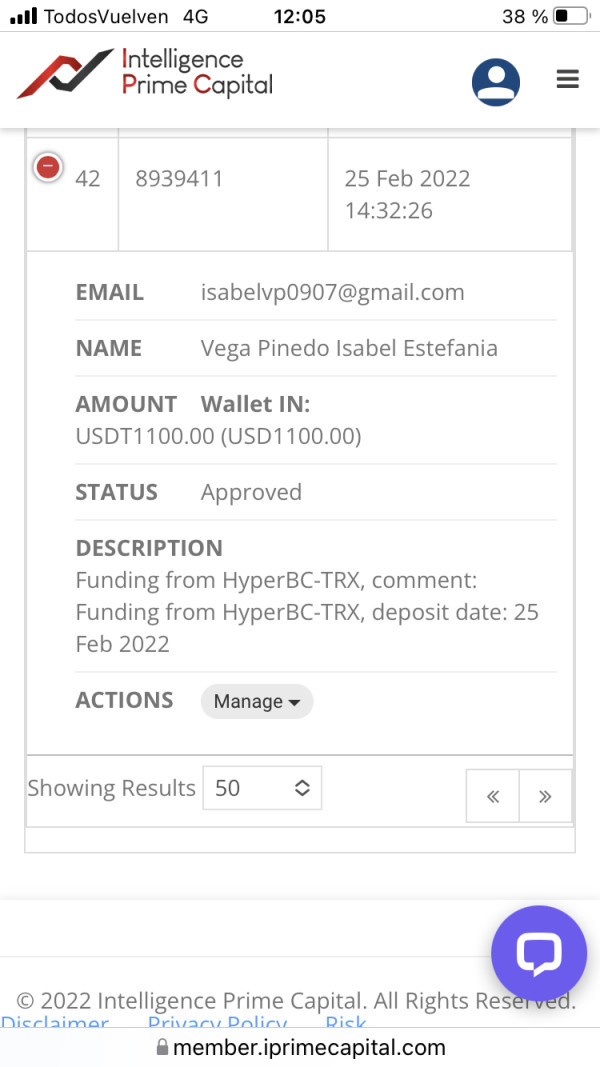Open the live chat bubble
The height and width of the screenshot is (1067, 600).
(x=539, y=954)
